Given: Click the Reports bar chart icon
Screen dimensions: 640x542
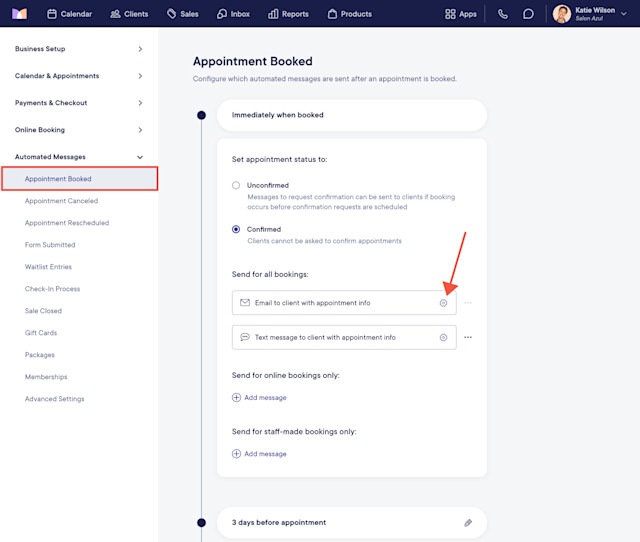Looking at the screenshot, I should tap(273, 14).
